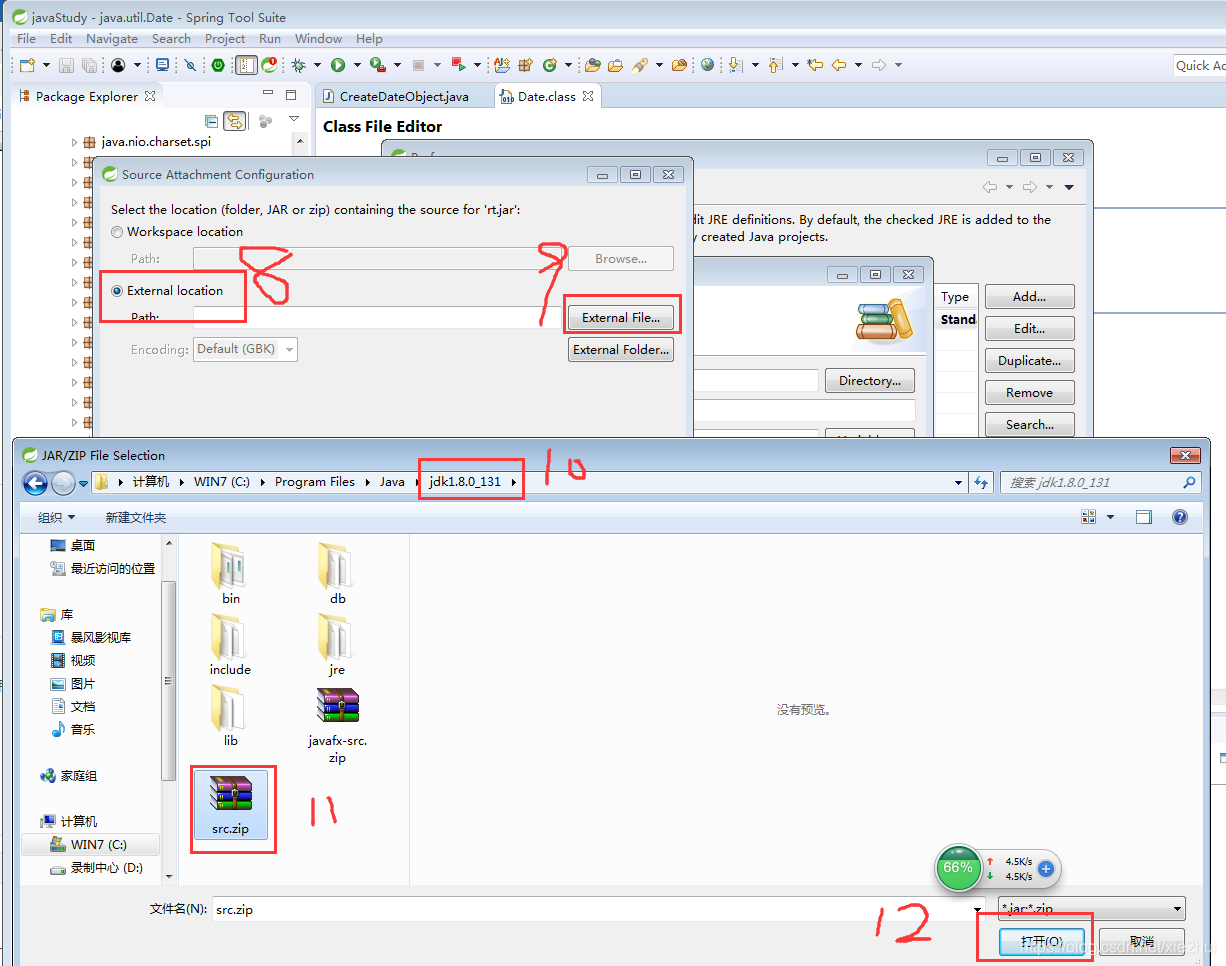Click the External File... button
Image resolution: width=1226 pixels, height=966 pixels.
point(621,317)
